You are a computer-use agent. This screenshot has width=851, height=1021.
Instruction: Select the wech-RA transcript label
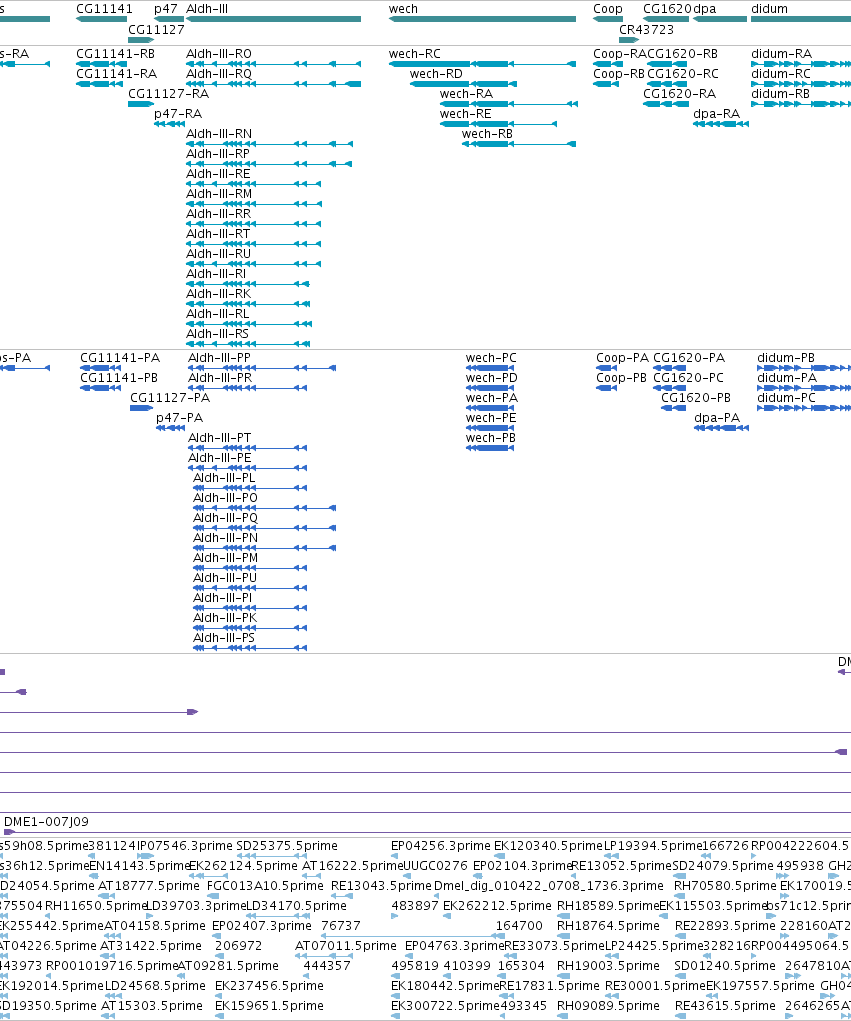click(466, 94)
